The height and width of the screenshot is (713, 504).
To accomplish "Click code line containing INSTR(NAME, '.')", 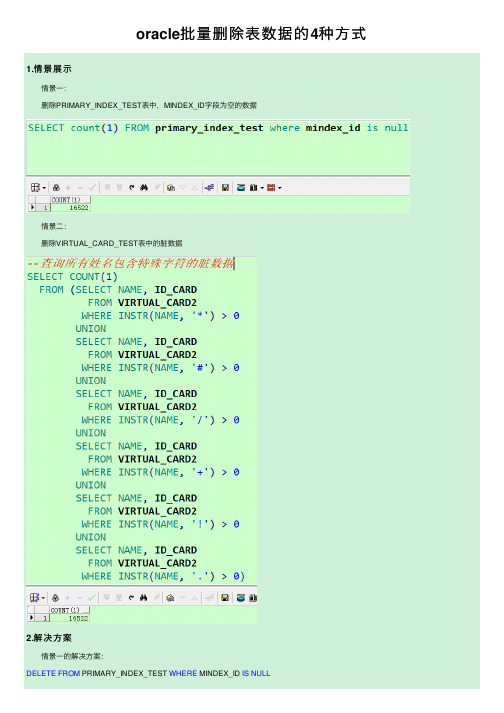I will [x=163, y=577].
